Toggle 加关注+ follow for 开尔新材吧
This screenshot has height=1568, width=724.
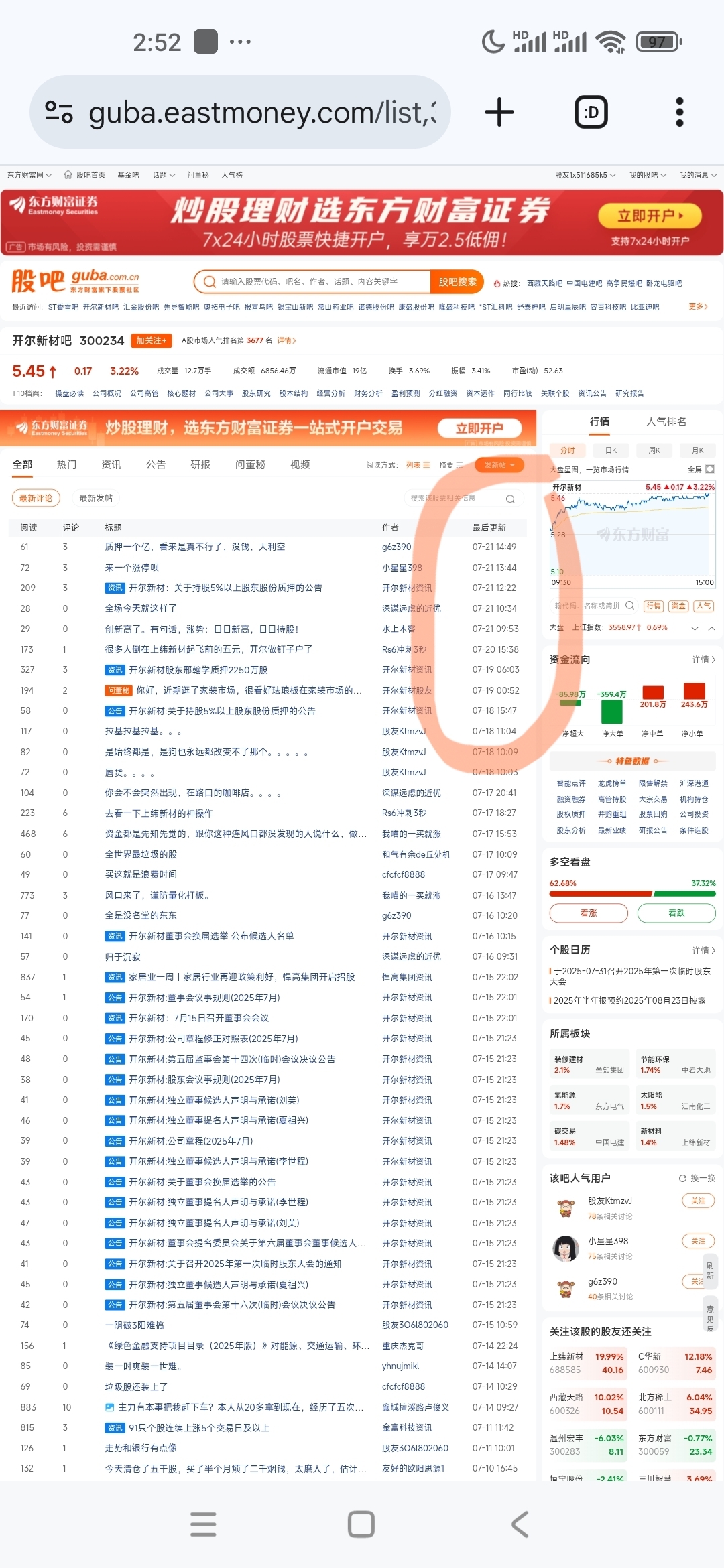[152, 340]
